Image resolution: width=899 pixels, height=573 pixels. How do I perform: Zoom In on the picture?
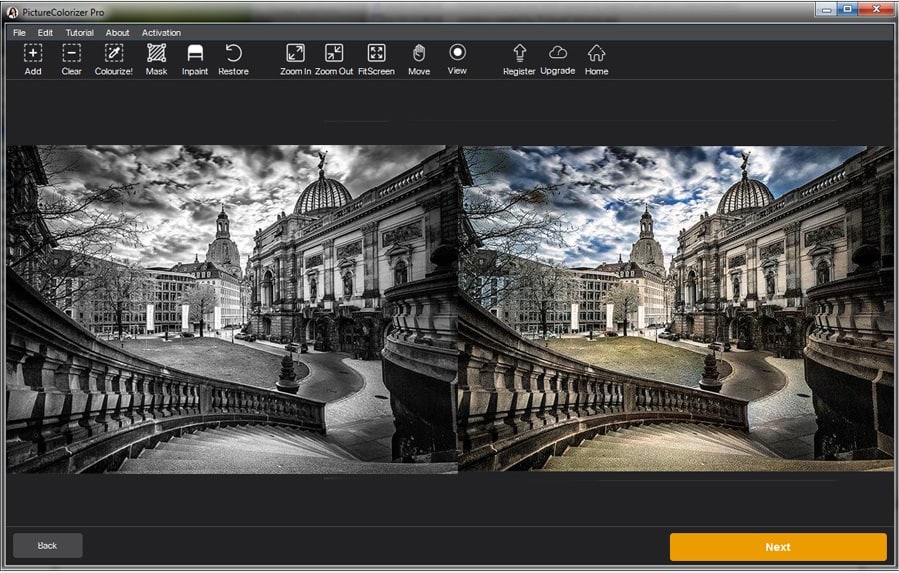(295, 60)
